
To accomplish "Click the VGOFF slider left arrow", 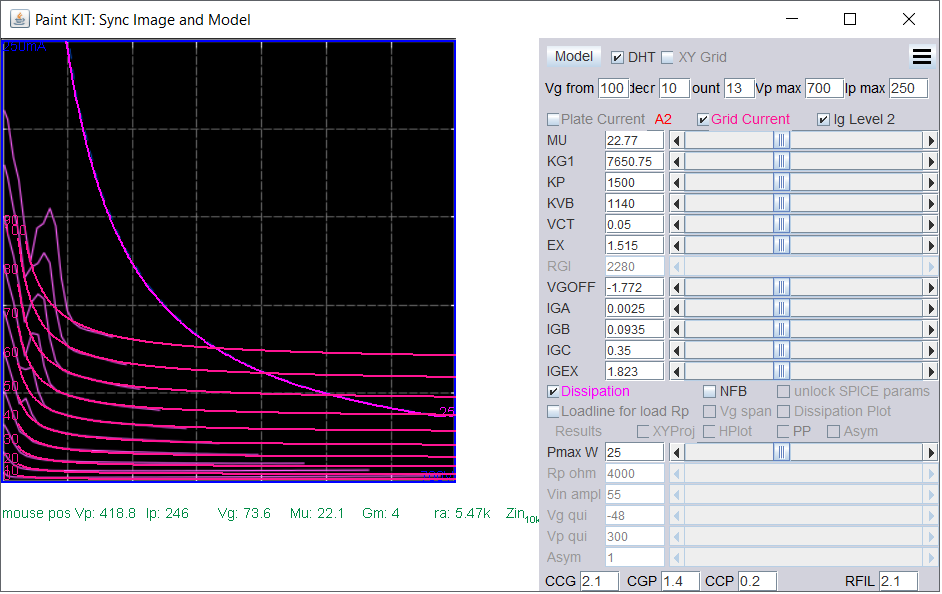I will tap(677, 288).
